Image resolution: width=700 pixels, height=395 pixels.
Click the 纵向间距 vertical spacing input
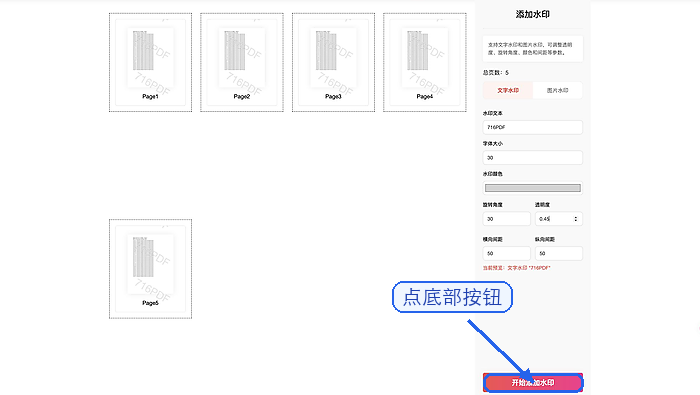click(x=558, y=253)
